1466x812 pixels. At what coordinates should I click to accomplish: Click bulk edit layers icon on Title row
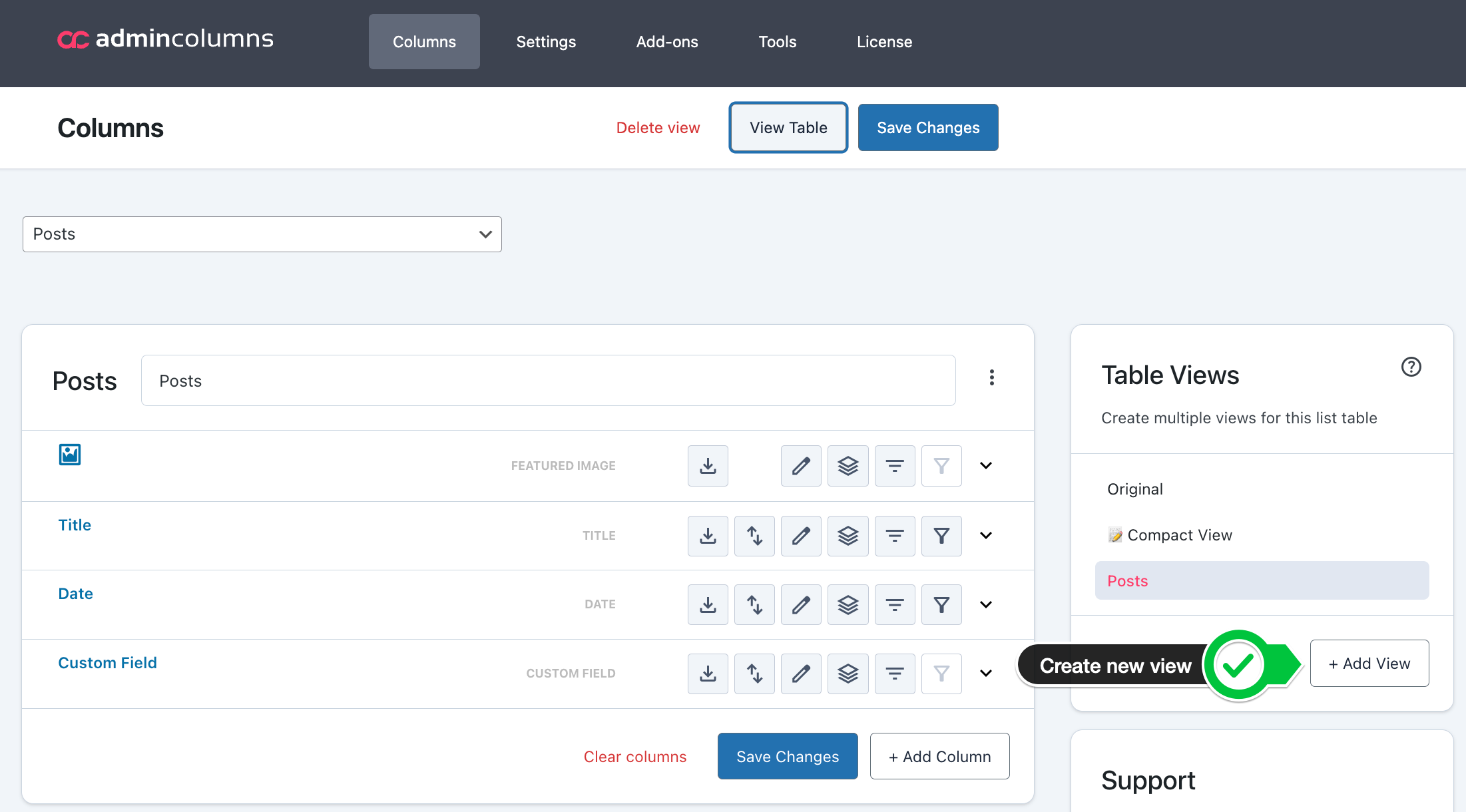pos(848,536)
